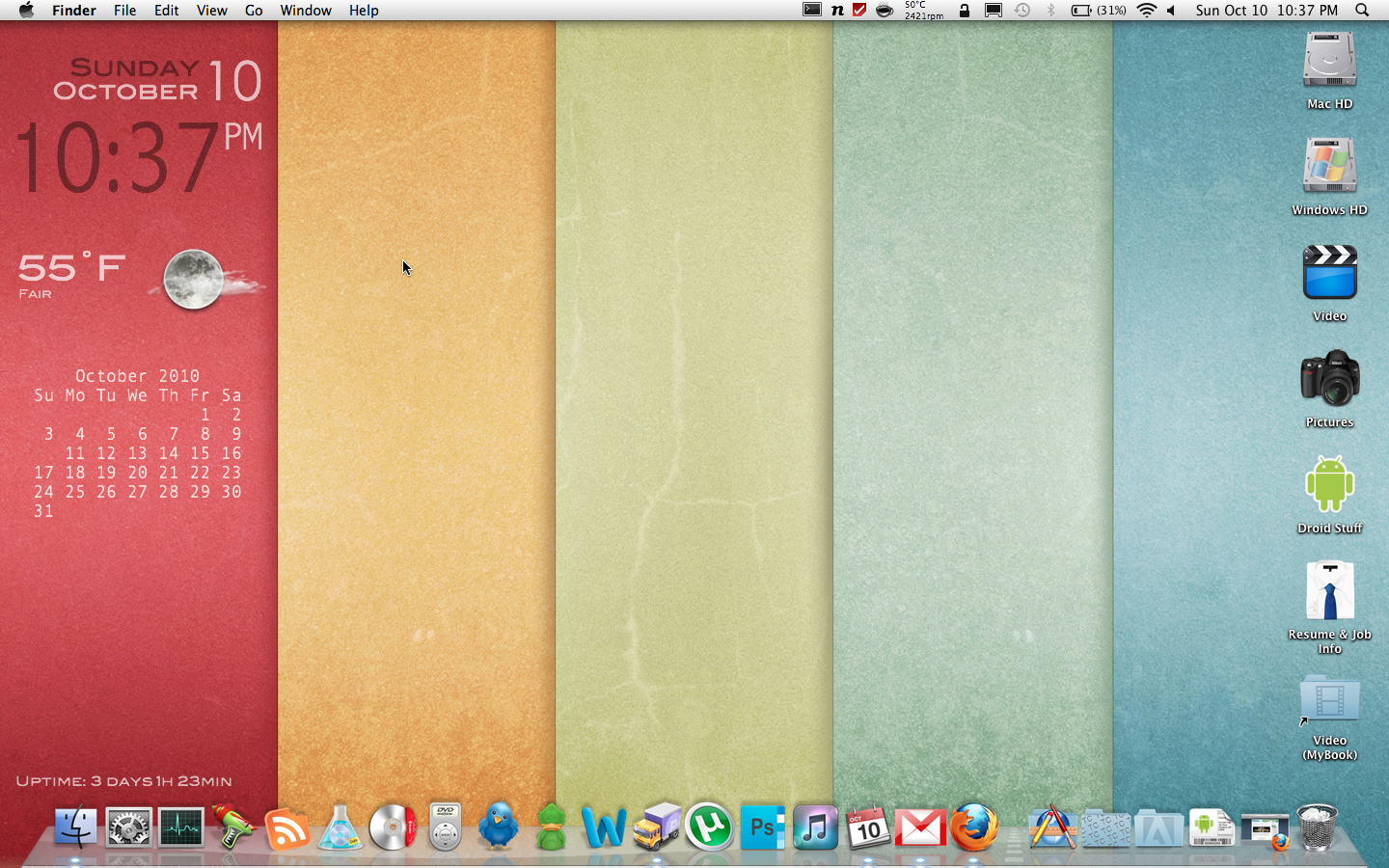Open the volume slider in menu bar
1389x868 pixels.
[1171, 11]
